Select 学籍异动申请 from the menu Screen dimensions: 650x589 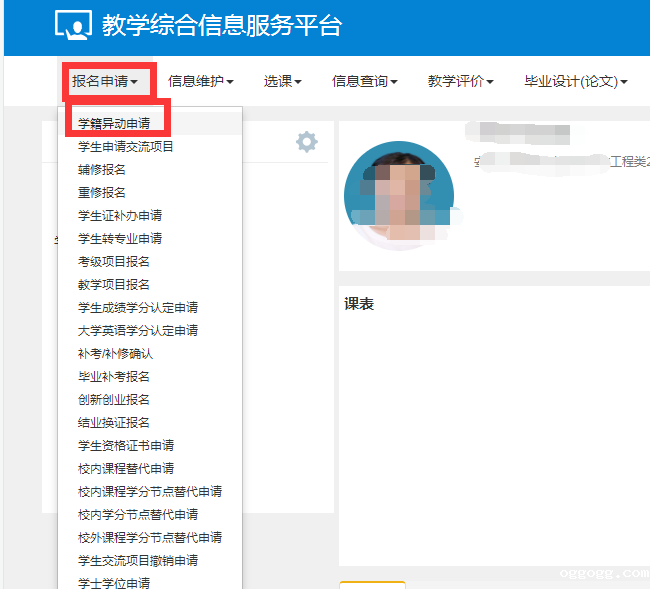point(121,124)
